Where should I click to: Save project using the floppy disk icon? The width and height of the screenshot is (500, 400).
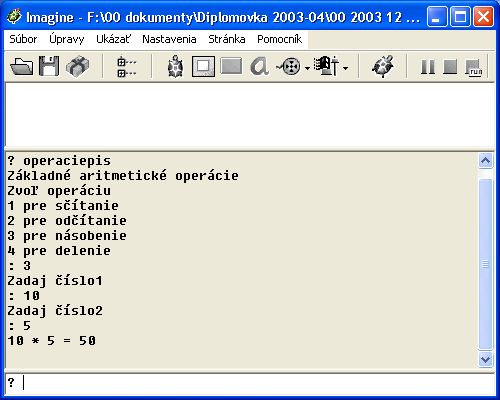tap(49, 66)
